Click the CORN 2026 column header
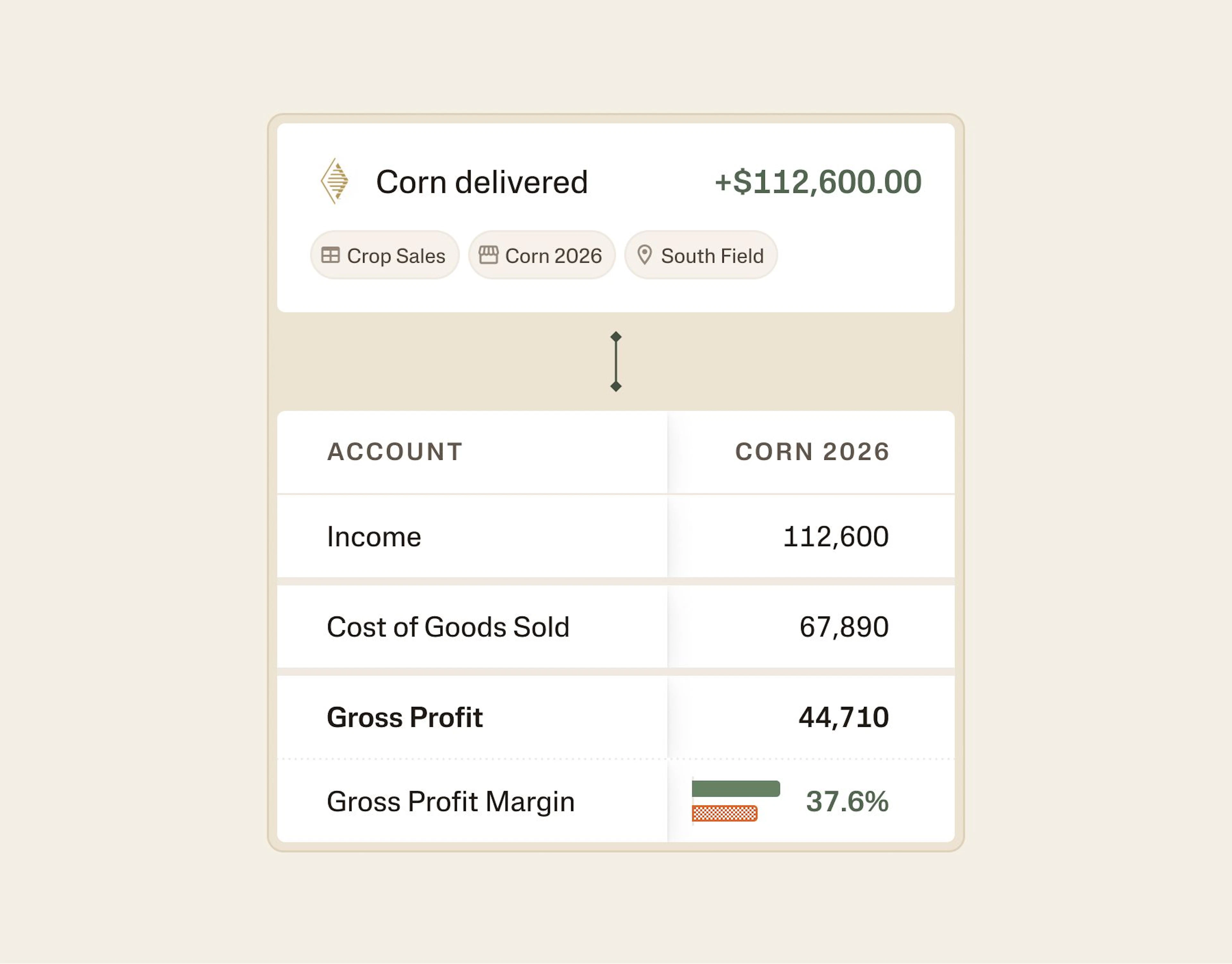Image resolution: width=1232 pixels, height=964 pixels. (812, 452)
